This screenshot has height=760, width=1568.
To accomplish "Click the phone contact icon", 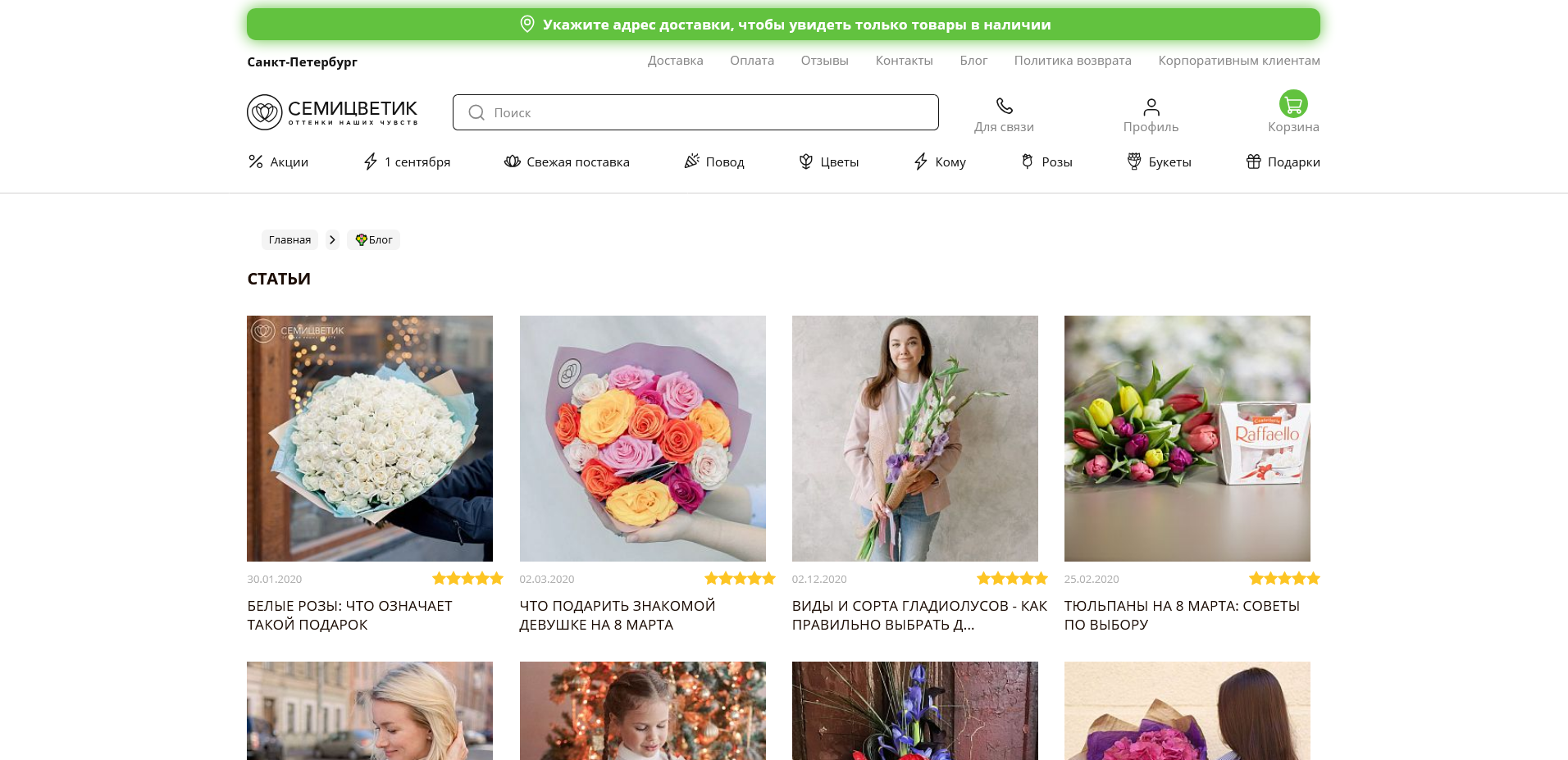I will pos(1004,106).
